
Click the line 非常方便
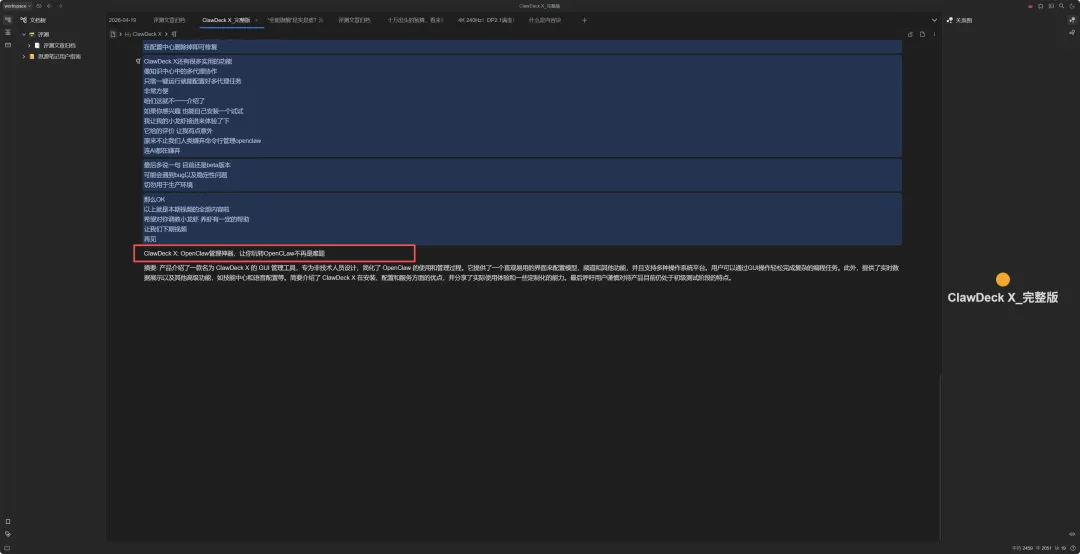(156, 91)
